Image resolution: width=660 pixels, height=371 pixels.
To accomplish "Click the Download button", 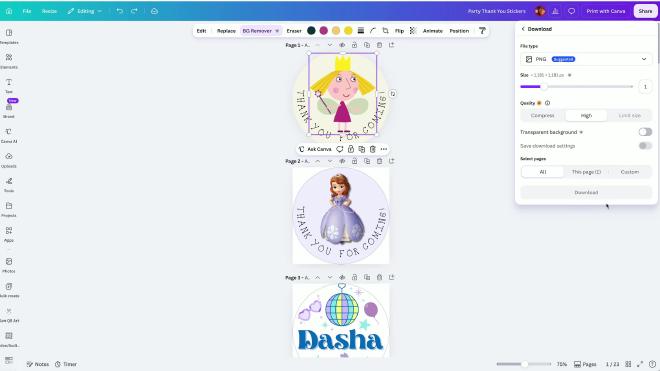I will (x=586, y=192).
